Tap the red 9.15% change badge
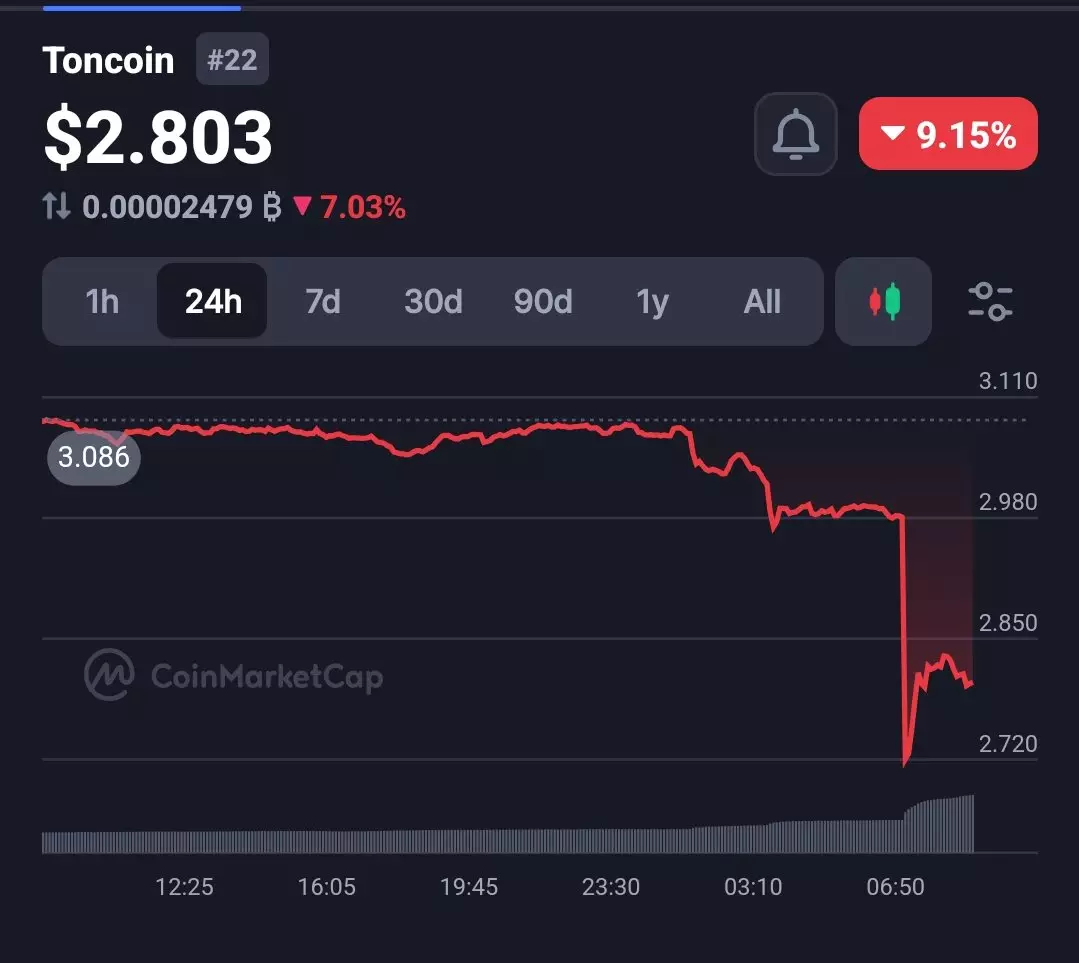The height and width of the screenshot is (963, 1079). [x=948, y=134]
